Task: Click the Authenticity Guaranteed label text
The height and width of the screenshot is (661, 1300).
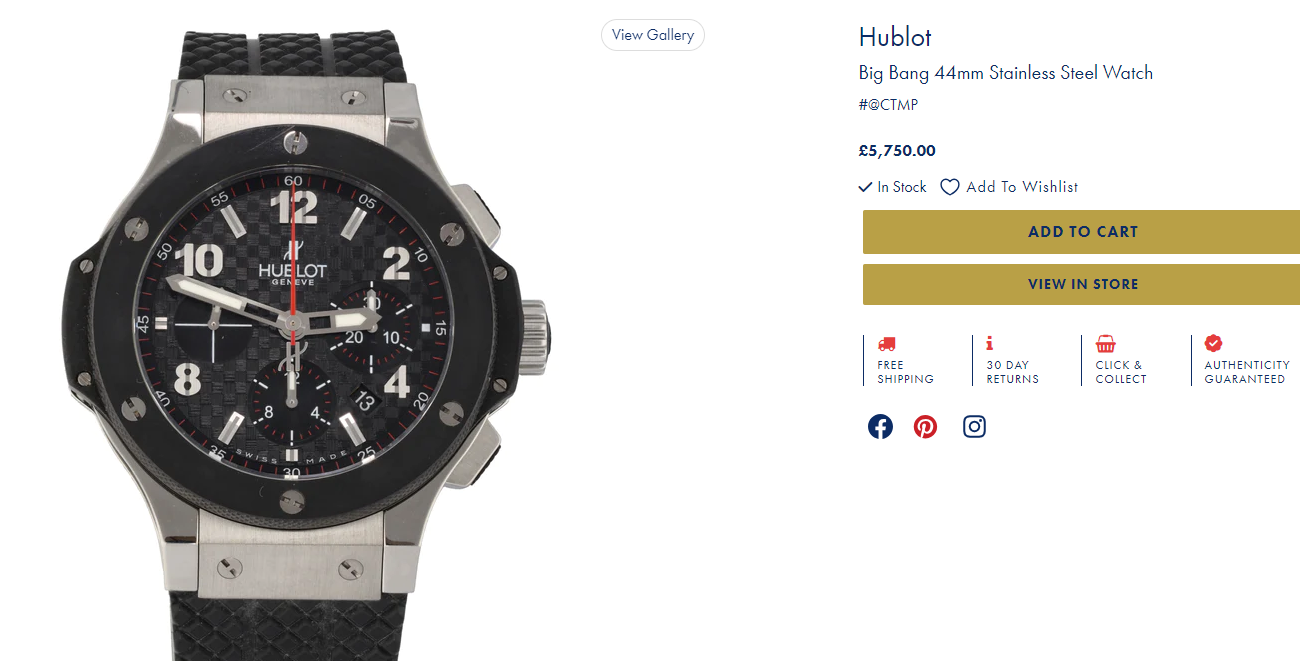Action: click(x=1246, y=372)
